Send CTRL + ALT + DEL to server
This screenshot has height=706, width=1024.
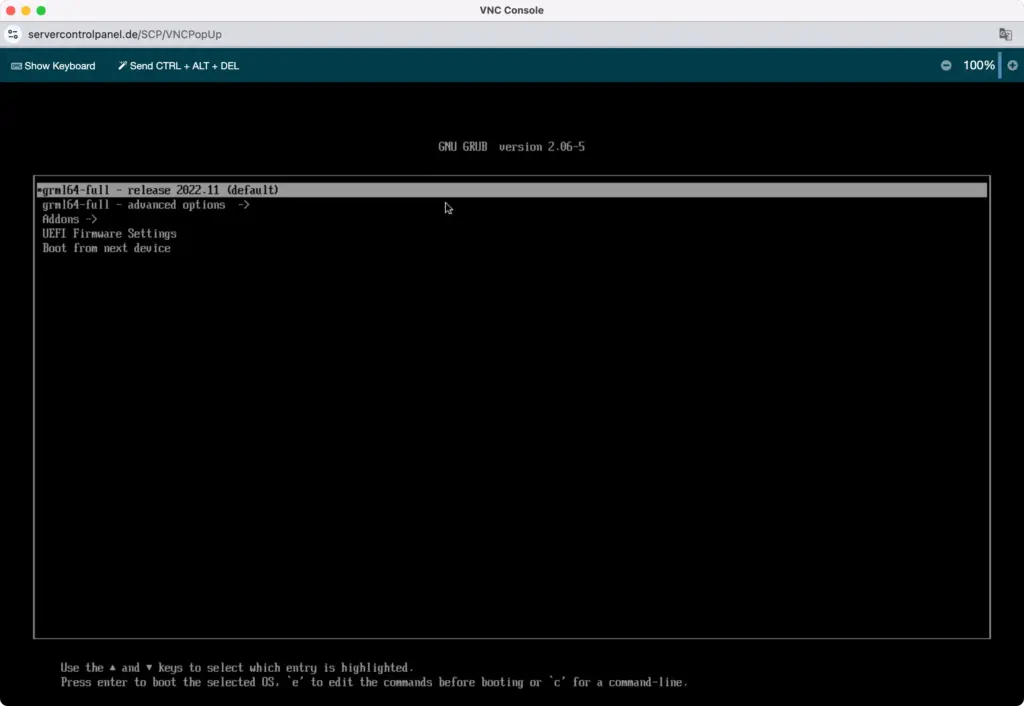(x=178, y=66)
